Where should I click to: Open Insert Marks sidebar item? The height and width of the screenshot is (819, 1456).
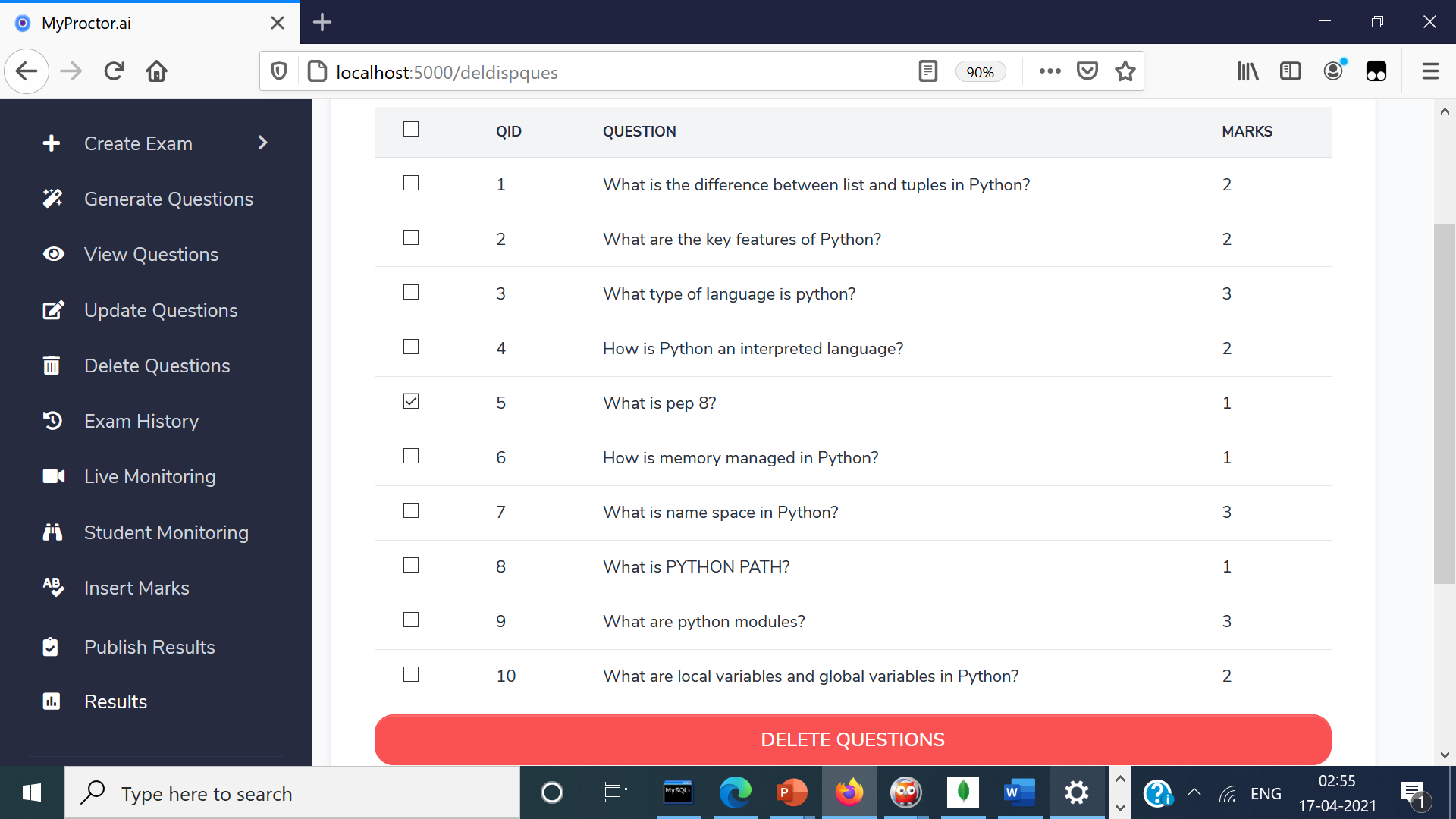pyautogui.click(x=136, y=588)
